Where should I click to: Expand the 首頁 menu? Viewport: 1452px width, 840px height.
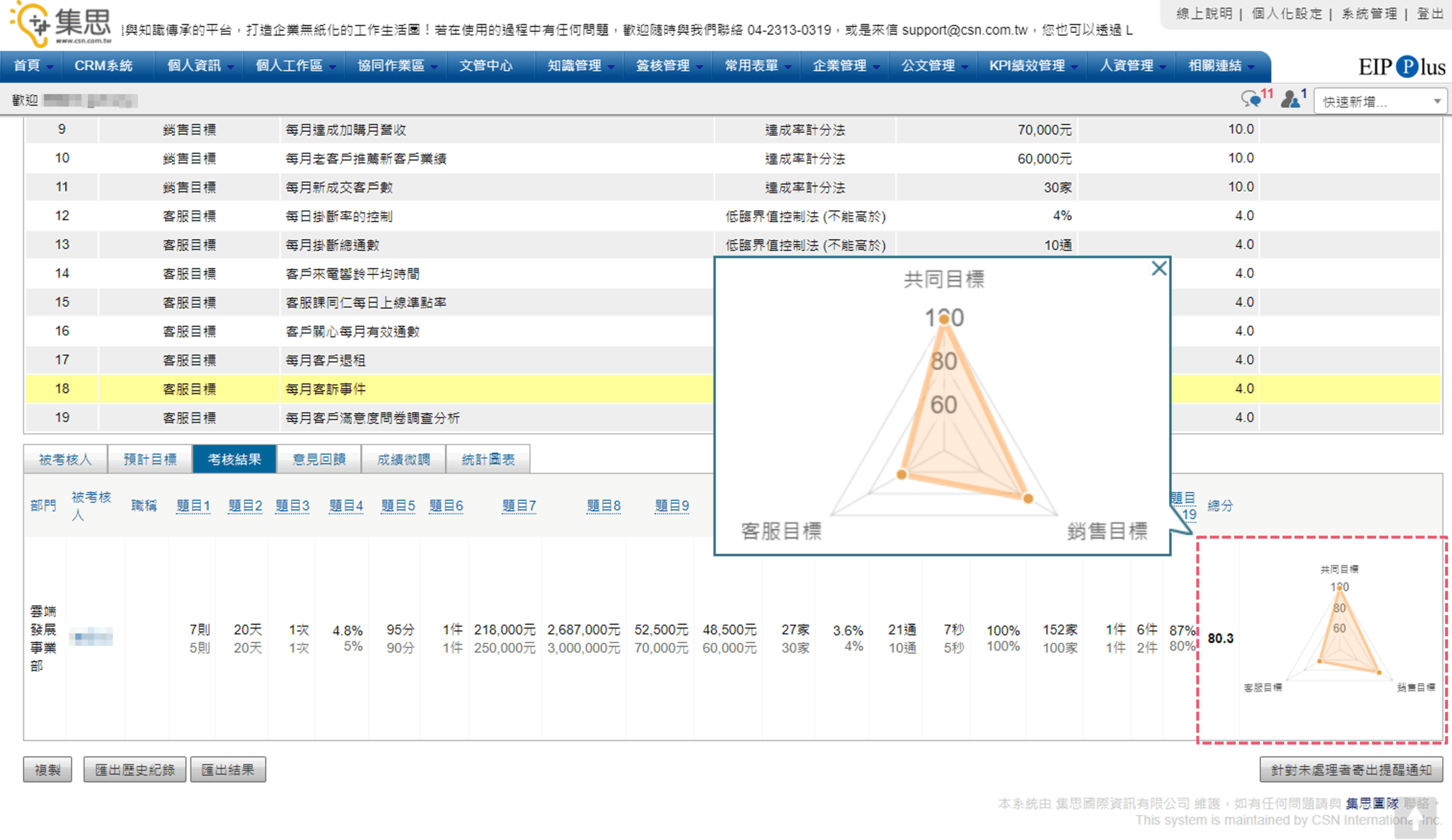(33, 66)
